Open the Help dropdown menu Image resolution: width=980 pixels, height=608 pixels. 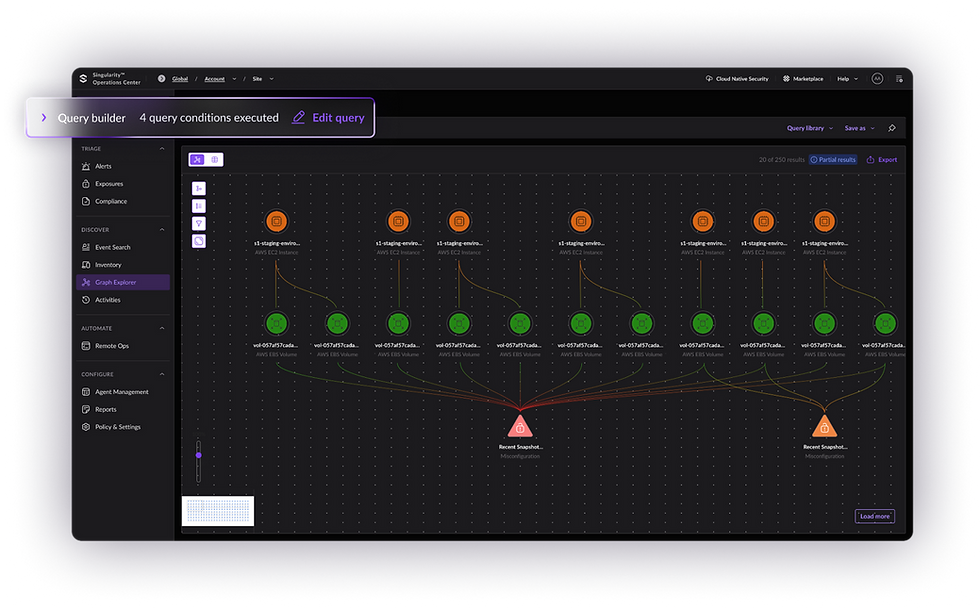coord(848,79)
